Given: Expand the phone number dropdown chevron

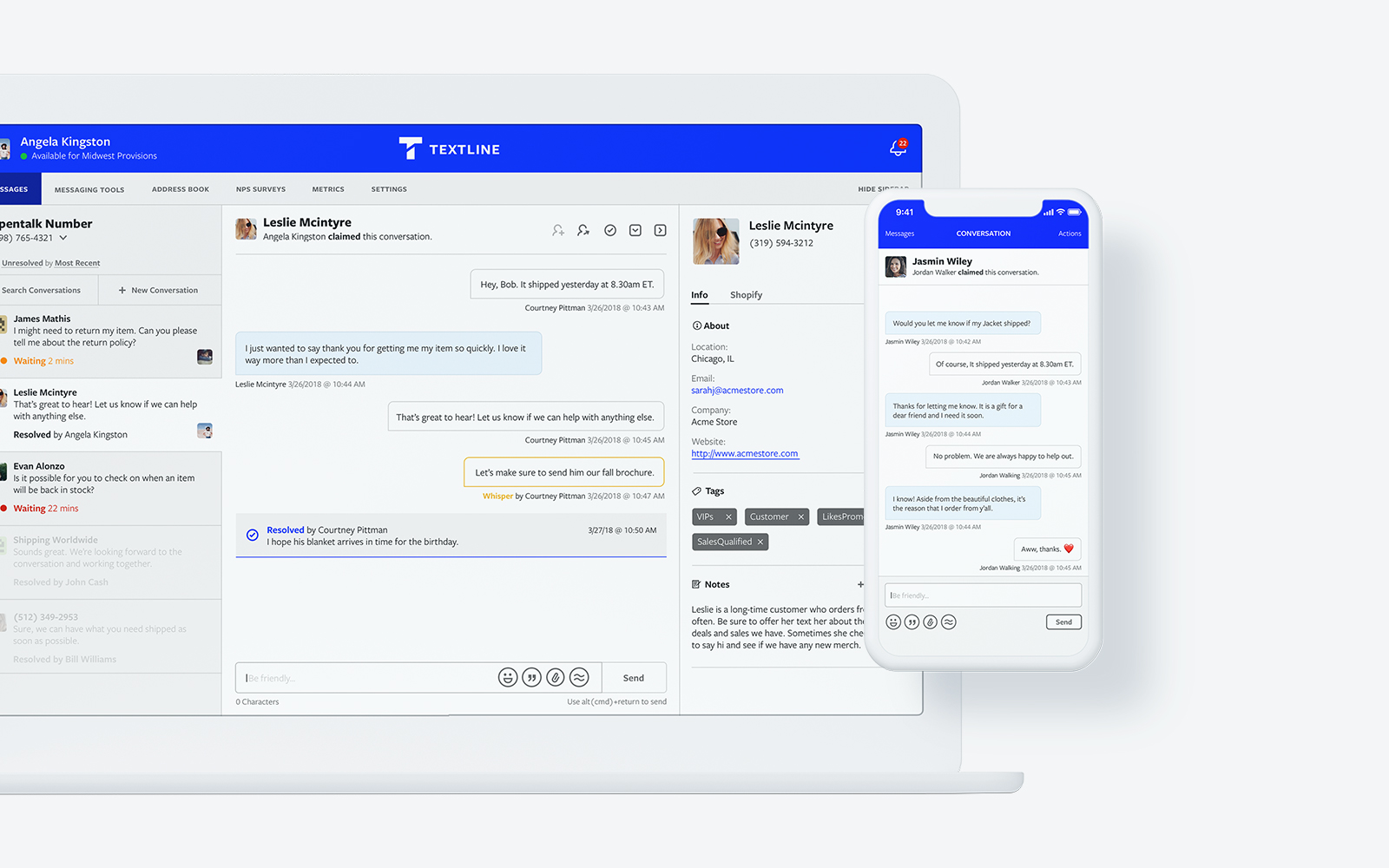Looking at the screenshot, I should coord(63,238).
